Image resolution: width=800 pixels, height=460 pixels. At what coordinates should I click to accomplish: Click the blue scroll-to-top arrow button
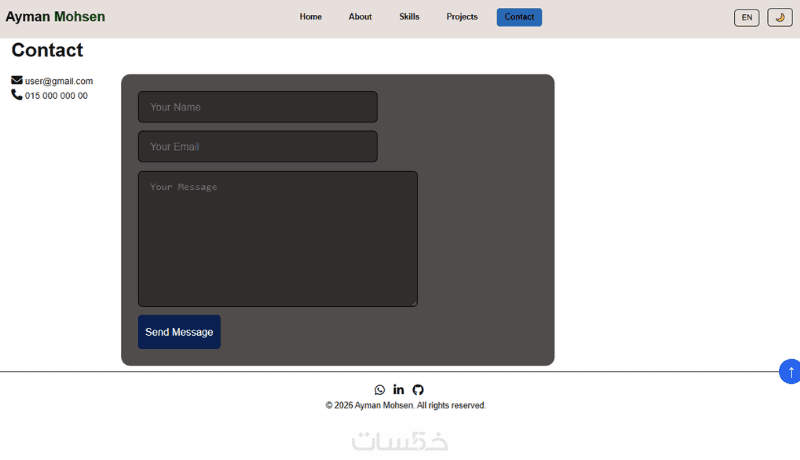[790, 371]
